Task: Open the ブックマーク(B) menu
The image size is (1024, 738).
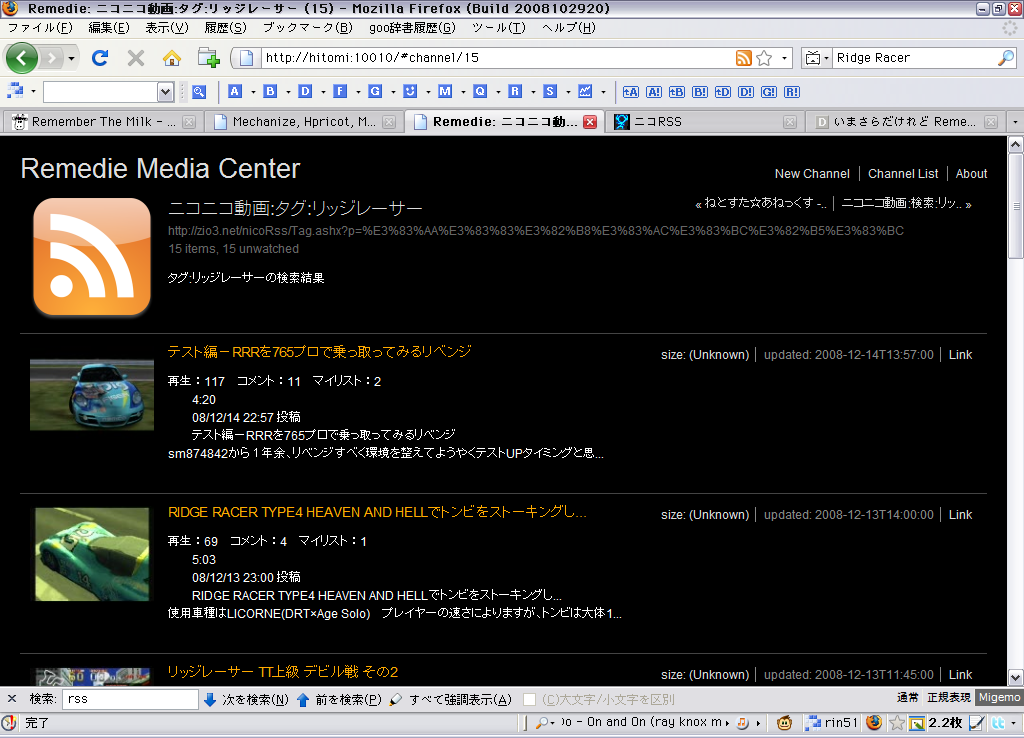Action: [x=307, y=28]
